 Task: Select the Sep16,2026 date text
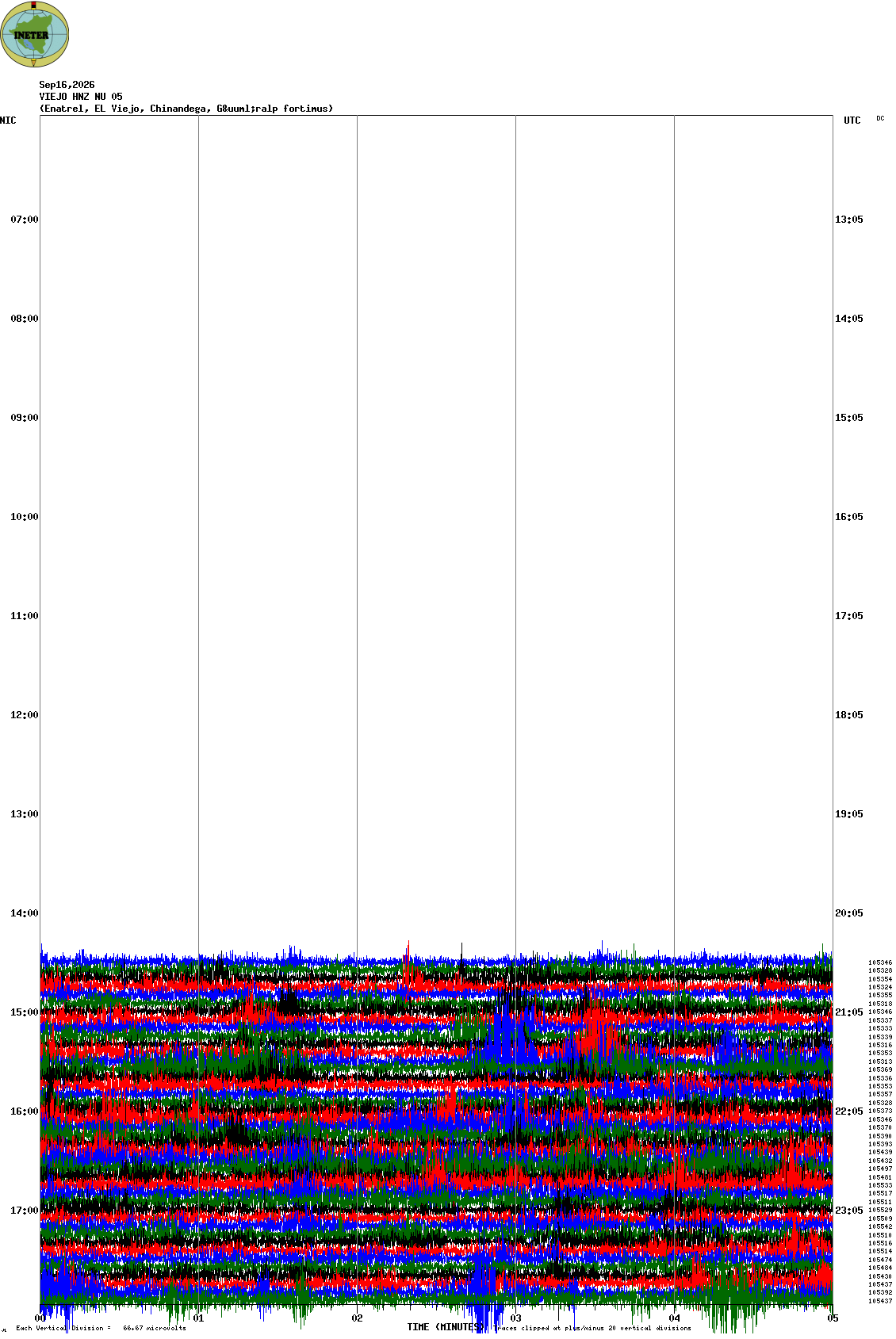[x=67, y=85]
